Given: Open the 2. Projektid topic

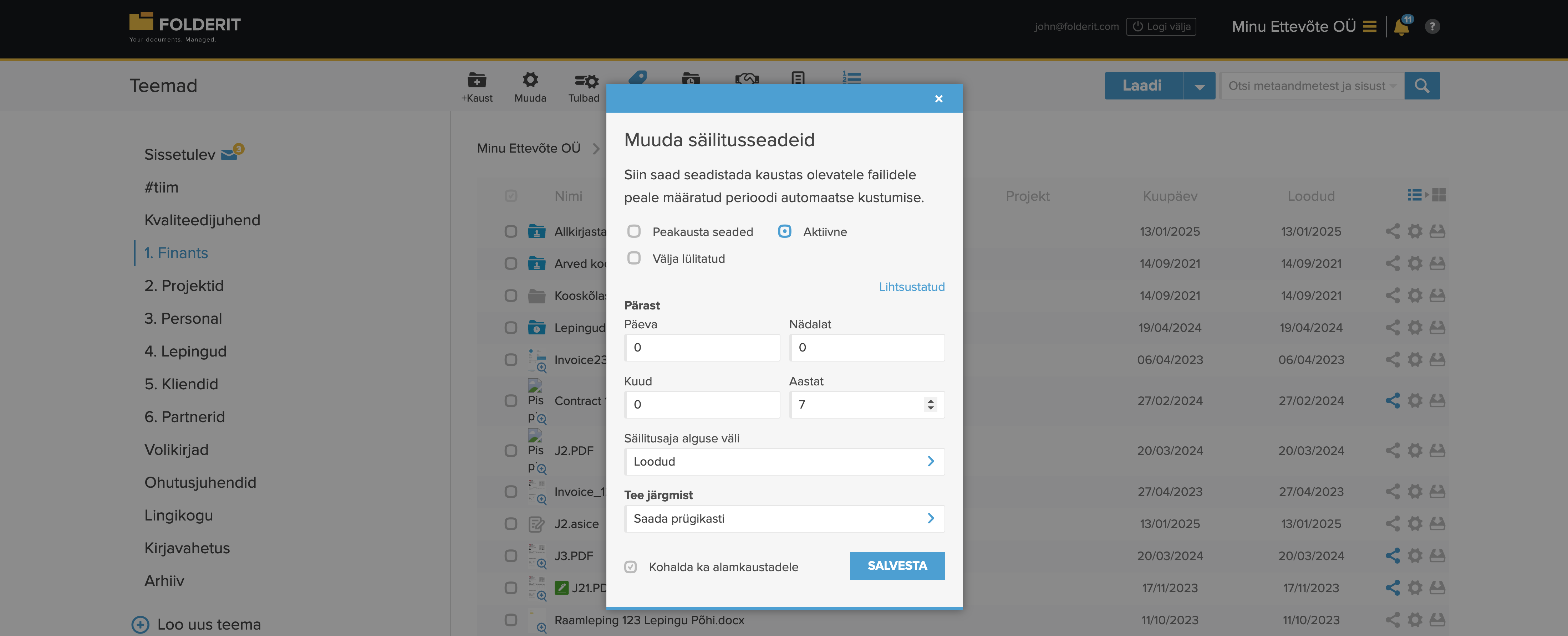Looking at the screenshot, I should pyautogui.click(x=184, y=286).
